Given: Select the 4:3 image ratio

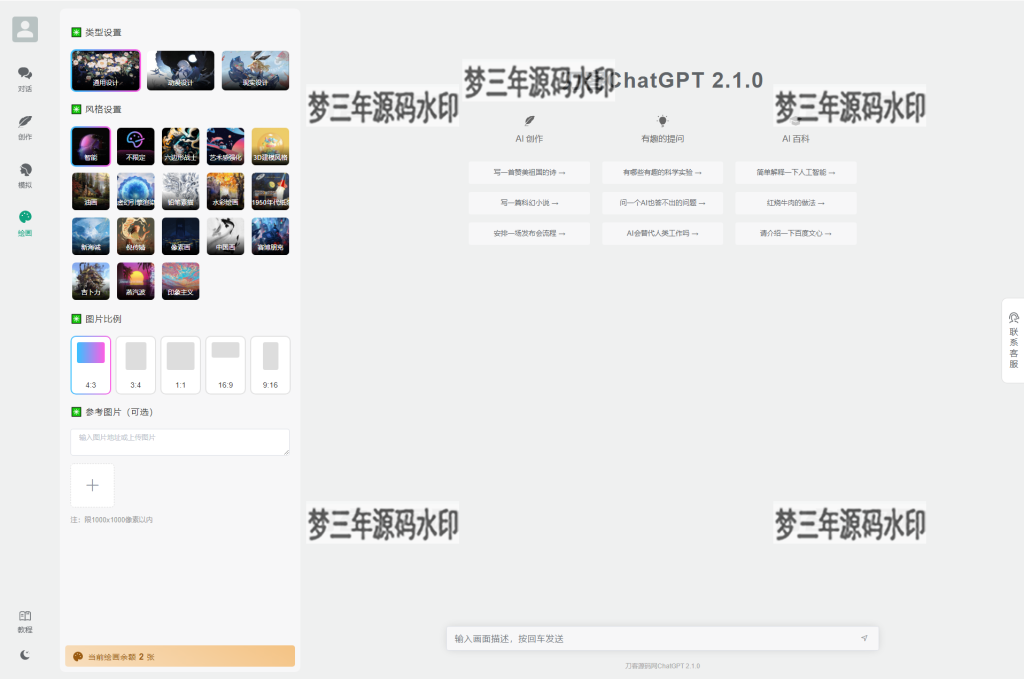Looking at the screenshot, I should point(91,365).
